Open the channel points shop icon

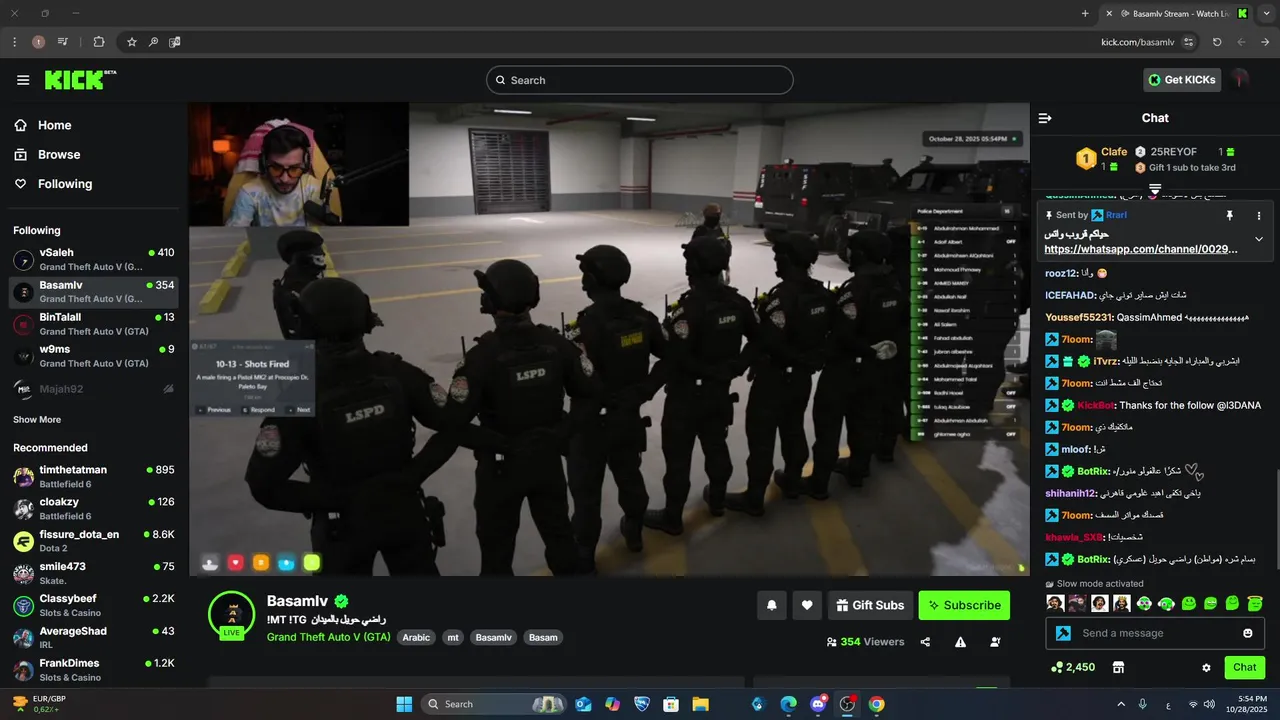(x=1118, y=667)
